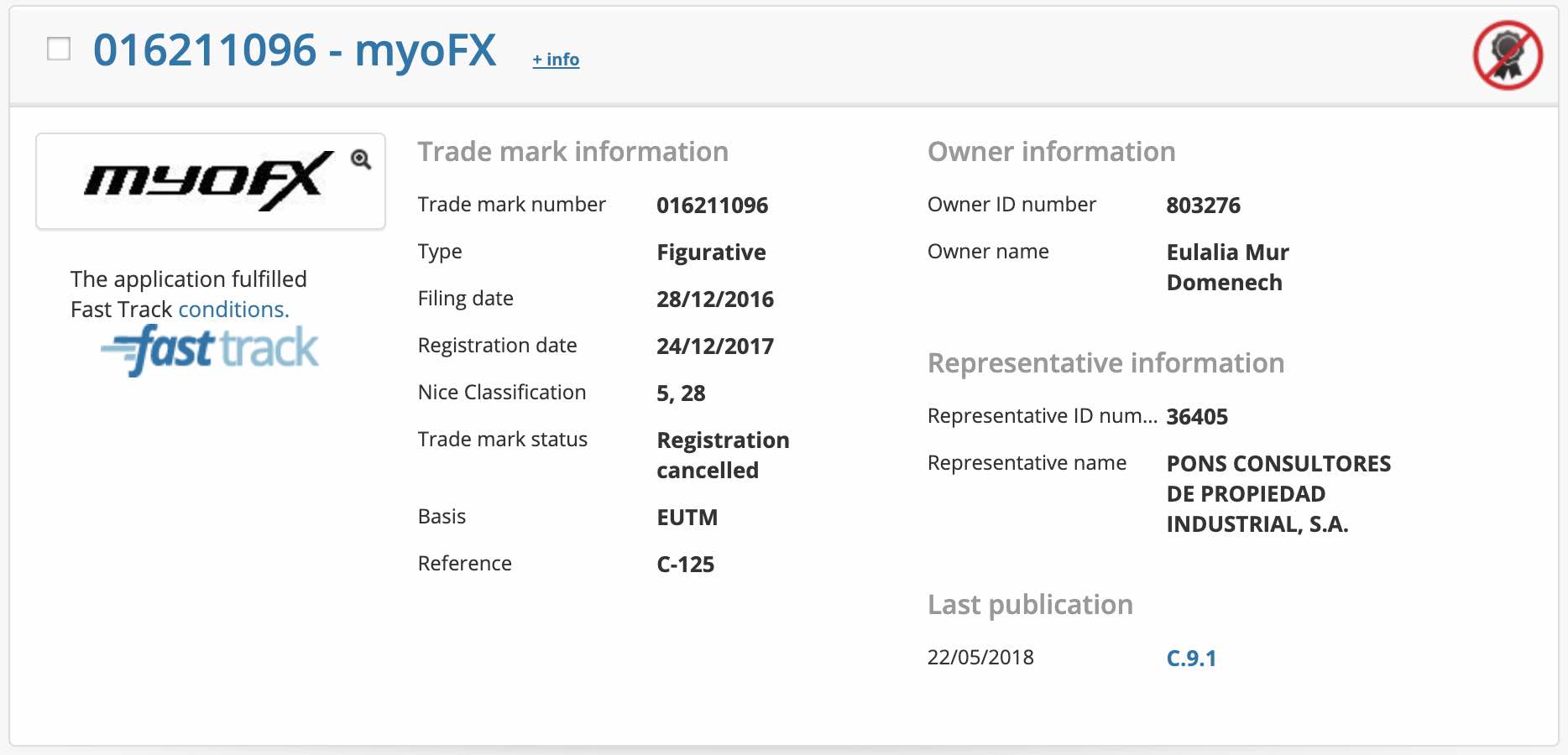Click the owner ID number 803276

pos(1203,206)
